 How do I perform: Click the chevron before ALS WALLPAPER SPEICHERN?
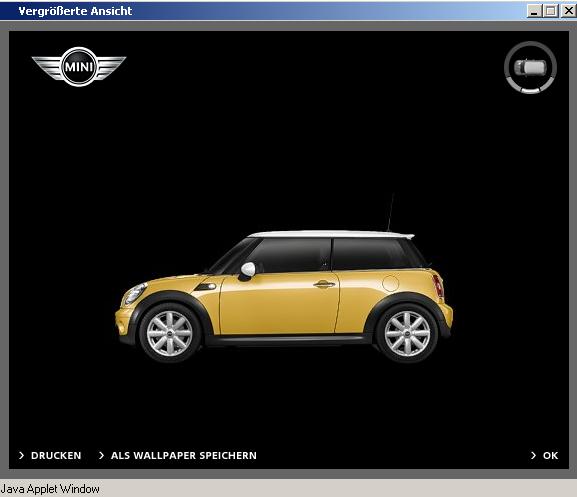click(x=101, y=455)
